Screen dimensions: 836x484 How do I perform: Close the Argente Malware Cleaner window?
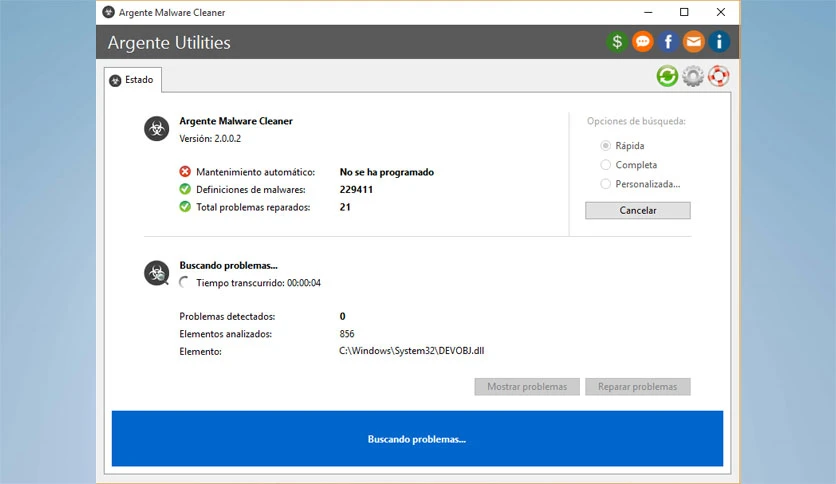[x=721, y=12]
